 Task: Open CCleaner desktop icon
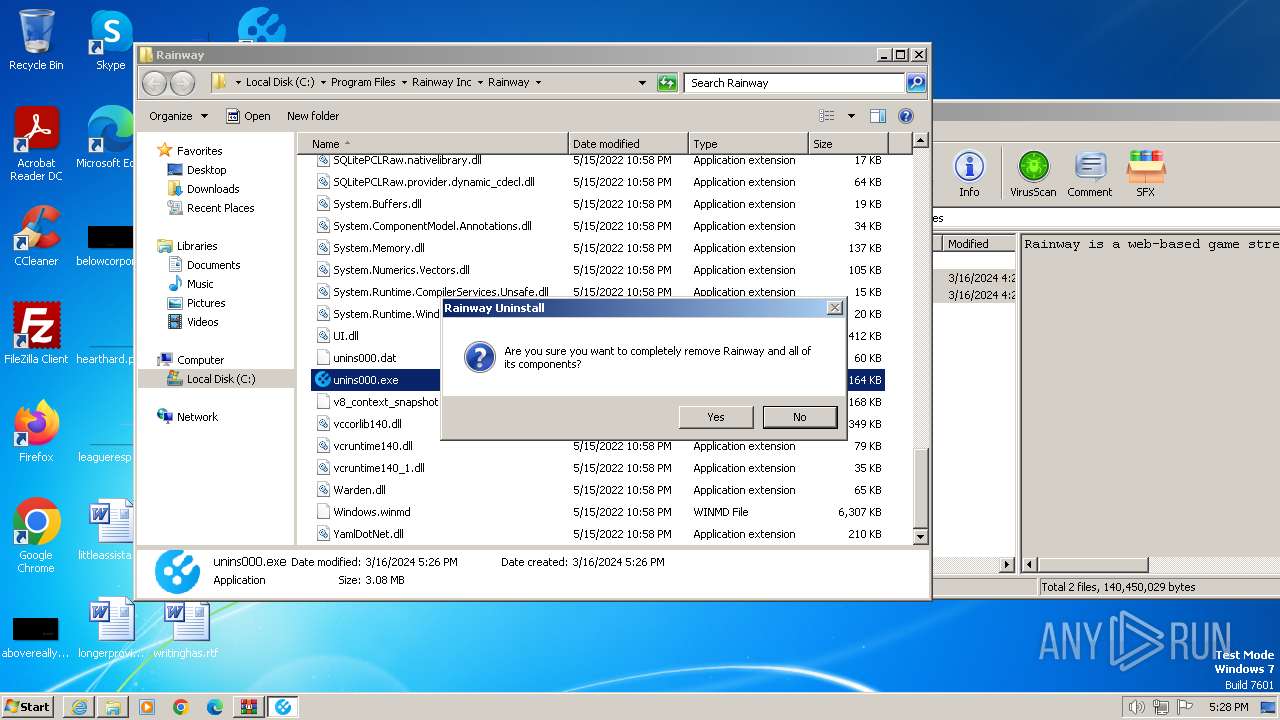[36, 236]
